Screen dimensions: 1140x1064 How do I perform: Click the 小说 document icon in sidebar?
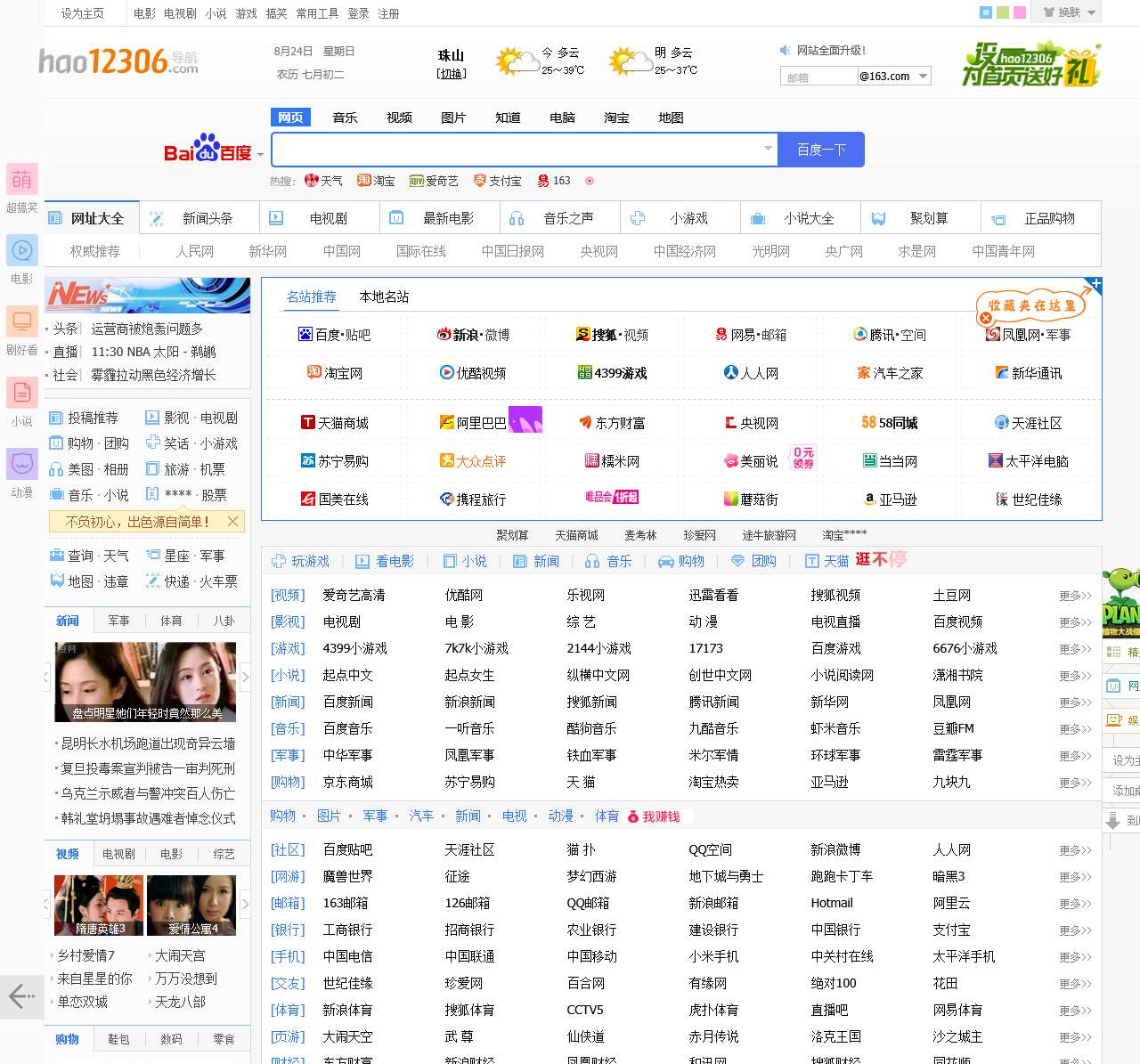pos(21,393)
